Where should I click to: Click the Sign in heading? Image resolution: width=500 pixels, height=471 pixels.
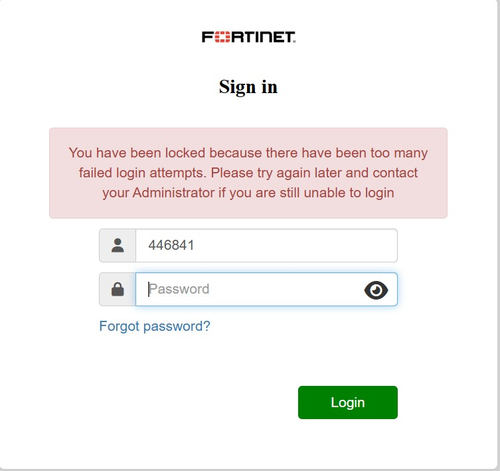point(248,87)
